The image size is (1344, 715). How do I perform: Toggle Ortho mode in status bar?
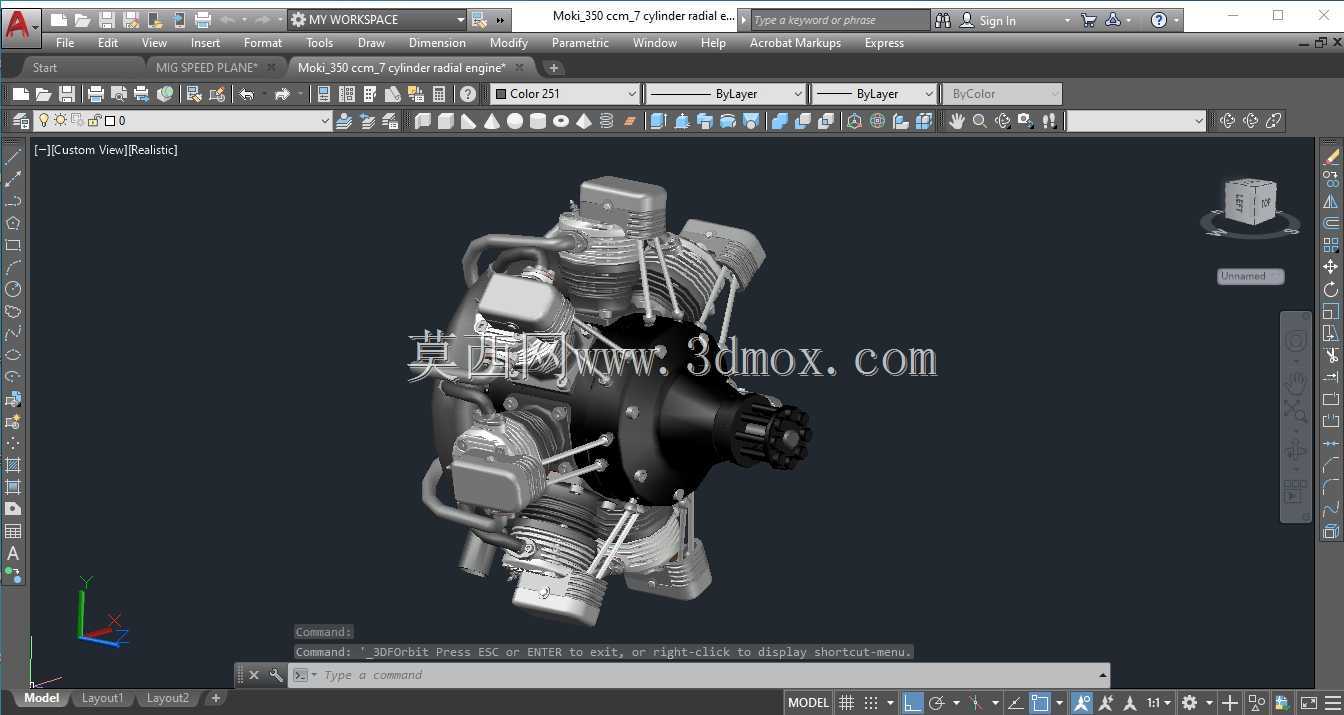click(912, 703)
